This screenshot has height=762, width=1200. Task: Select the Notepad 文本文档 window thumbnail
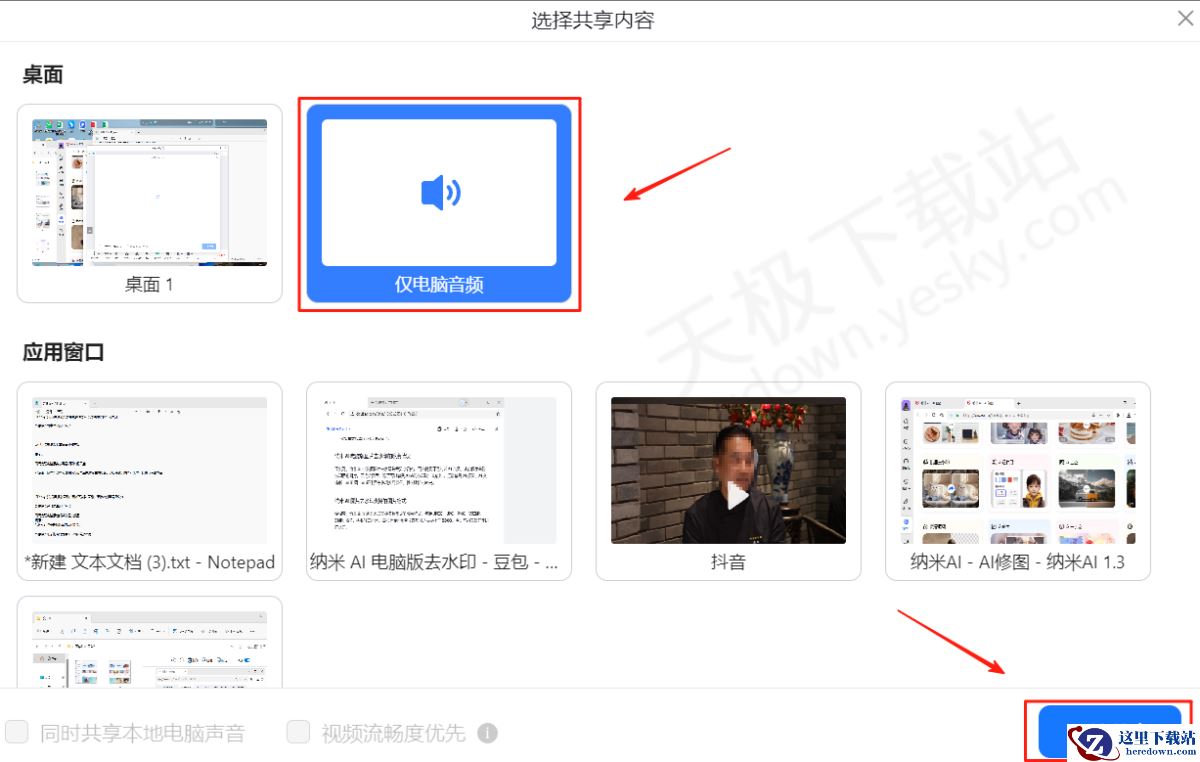click(x=148, y=470)
